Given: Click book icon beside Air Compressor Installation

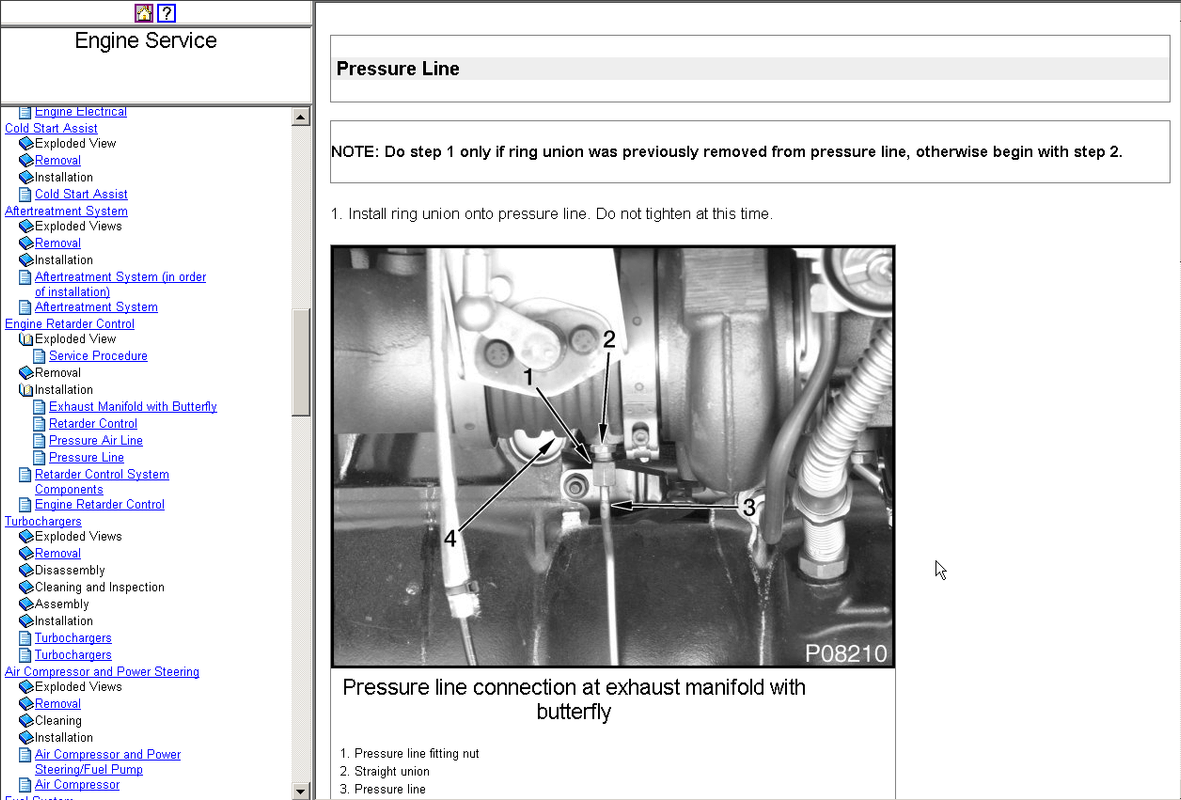Looking at the screenshot, I should pos(26,738).
